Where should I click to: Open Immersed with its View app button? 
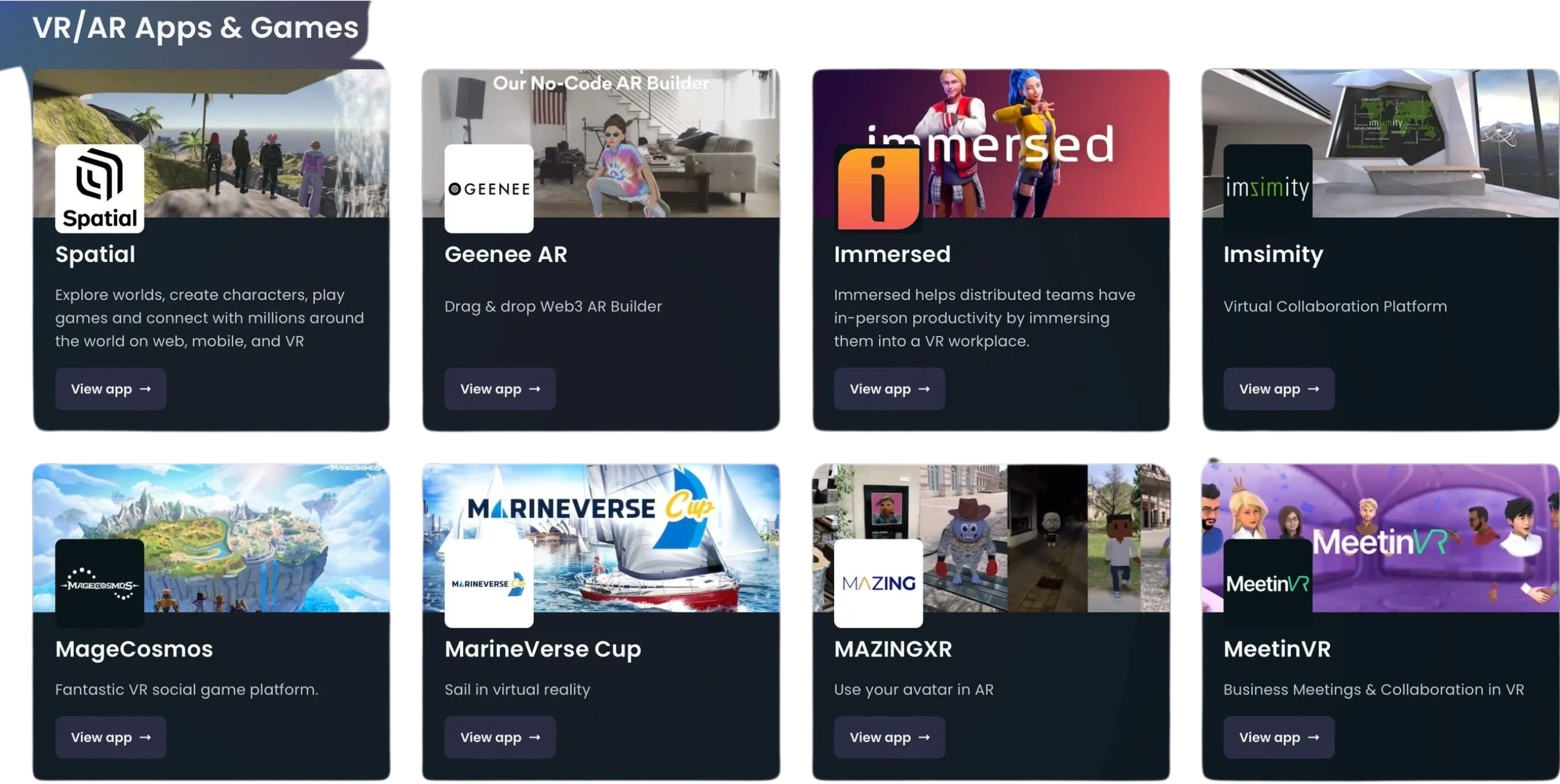(x=889, y=389)
